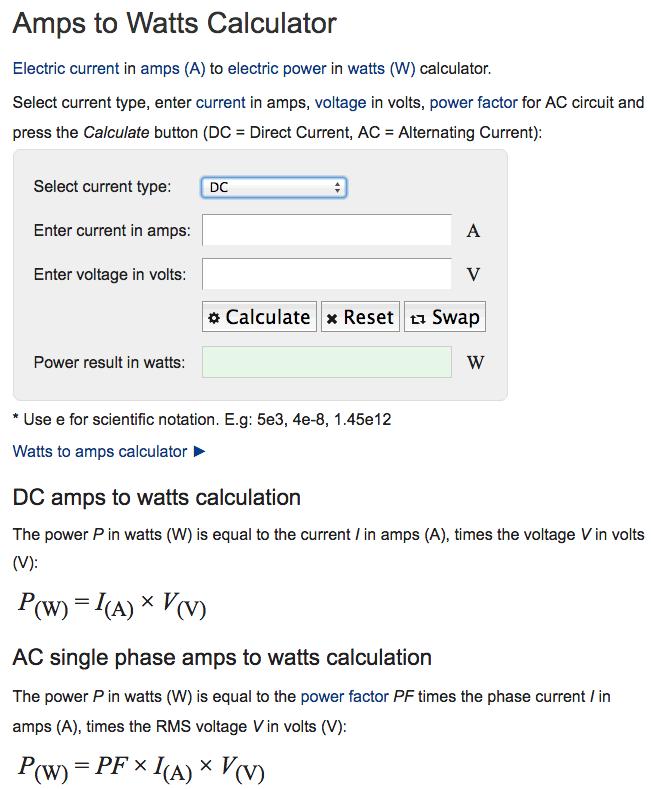Open power factor link in AC single phase section
This screenshot has height=789, width=651.
click(345, 696)
